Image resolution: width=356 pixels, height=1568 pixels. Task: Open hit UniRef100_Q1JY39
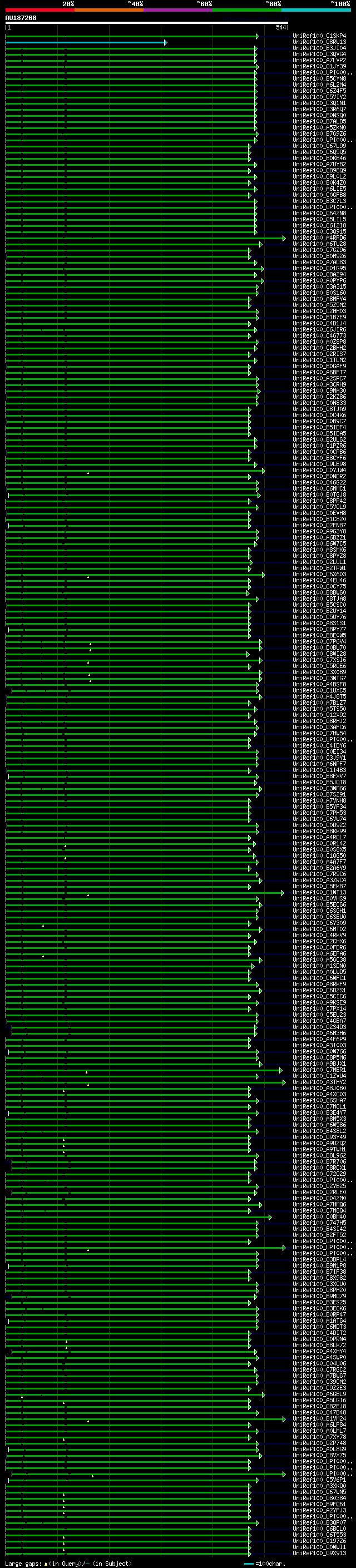click(319, 66)
